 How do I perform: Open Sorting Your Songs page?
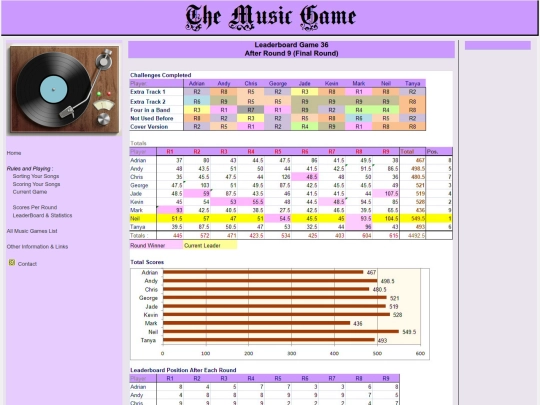coord(36,176)
